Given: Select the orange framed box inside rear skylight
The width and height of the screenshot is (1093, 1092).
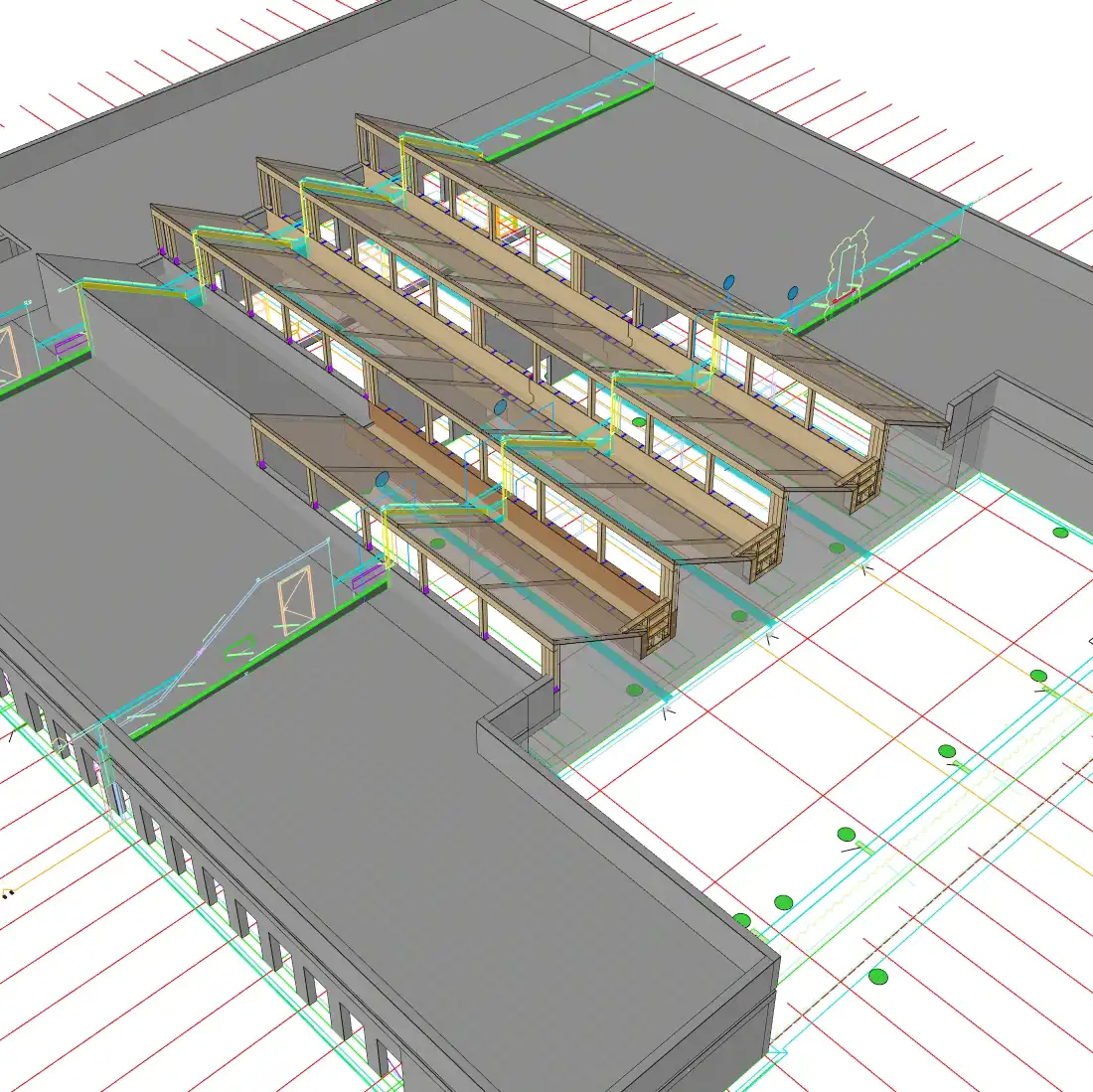Looking at the screenshot, I should click(x=506, y=226).
